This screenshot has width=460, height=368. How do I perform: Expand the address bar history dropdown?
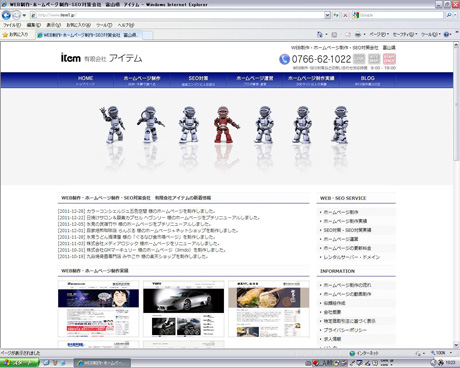tap(327, 15)
